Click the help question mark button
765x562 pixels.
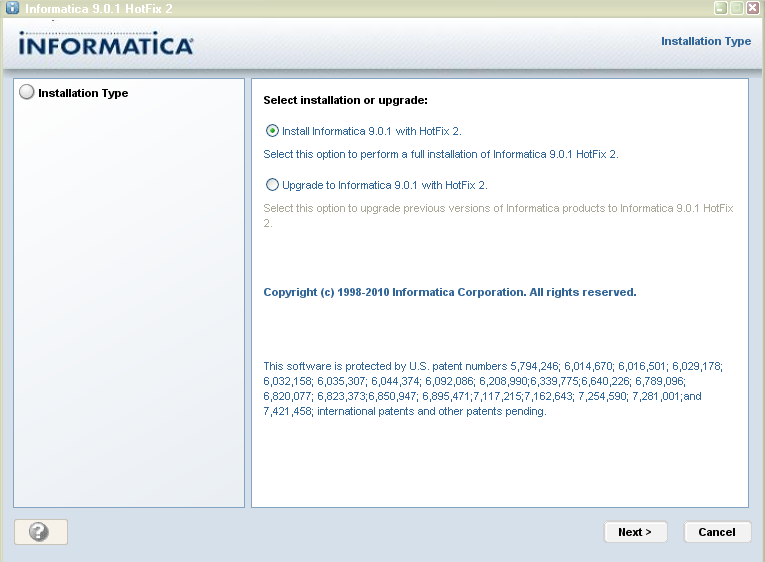(x=40, y=532)
